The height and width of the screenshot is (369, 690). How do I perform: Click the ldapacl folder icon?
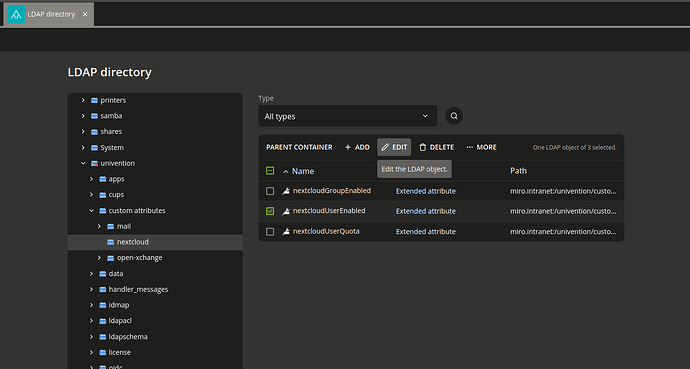coord(103,321)
